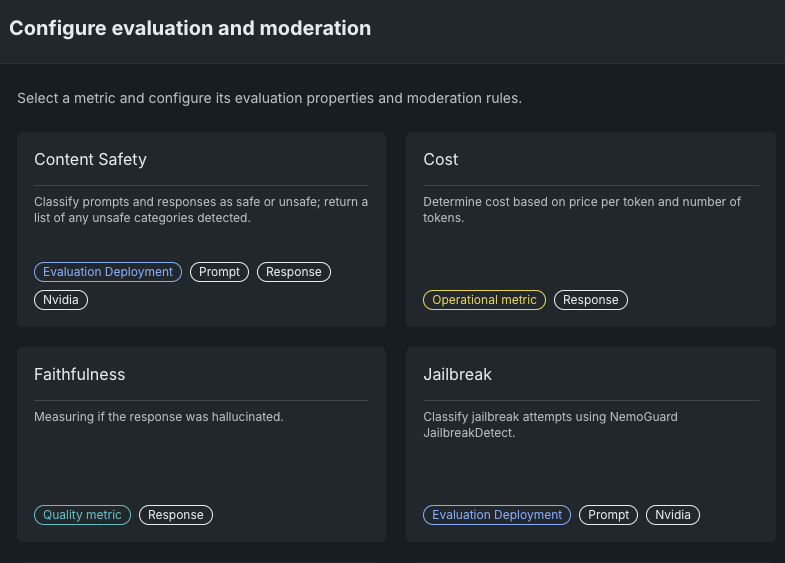Select the Content Safety metric card title
Viewport: 785px width, 563px height.
pos(90,159)
